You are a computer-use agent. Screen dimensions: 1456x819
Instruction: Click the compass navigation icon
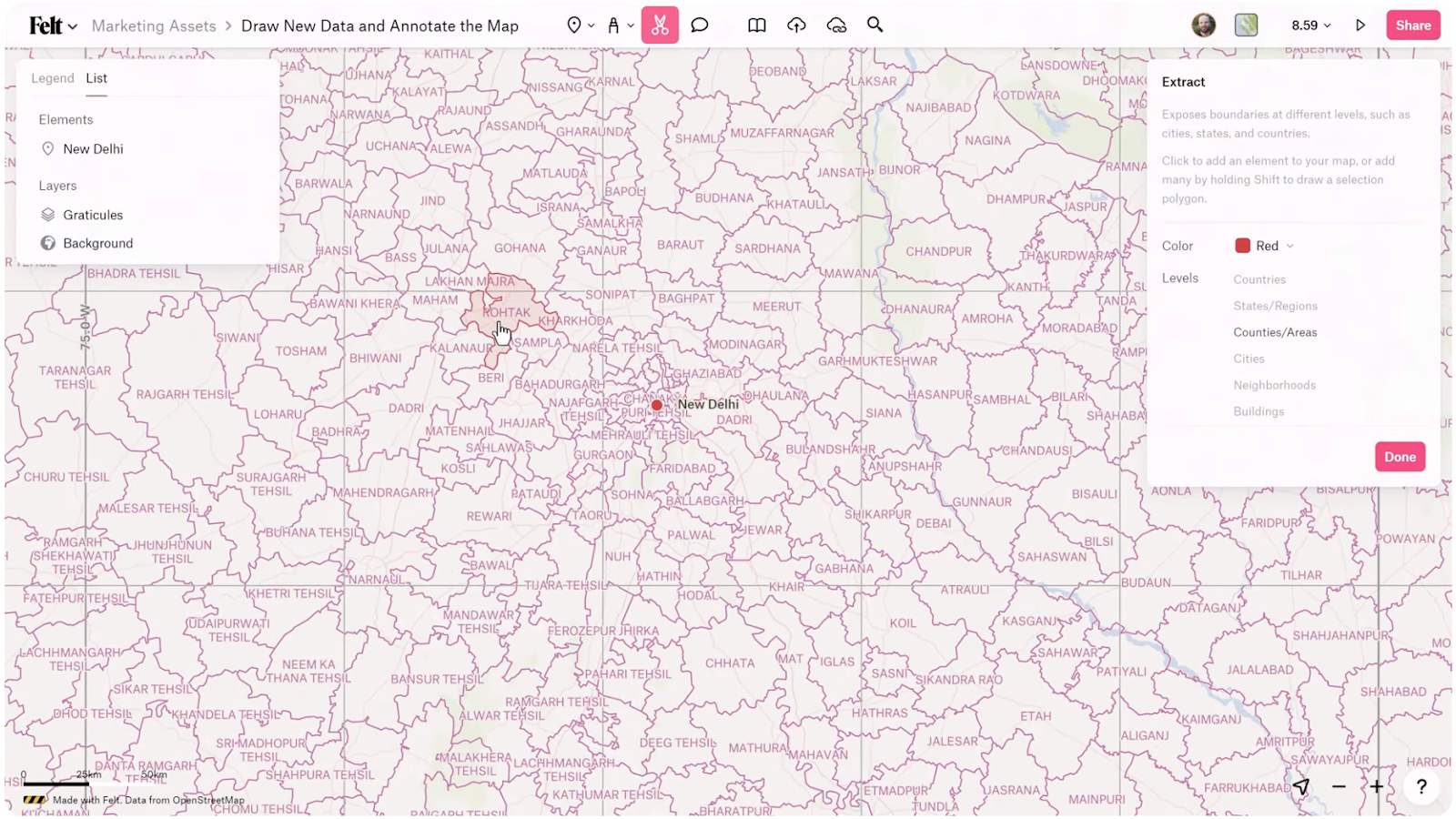tap(1300, 785)
